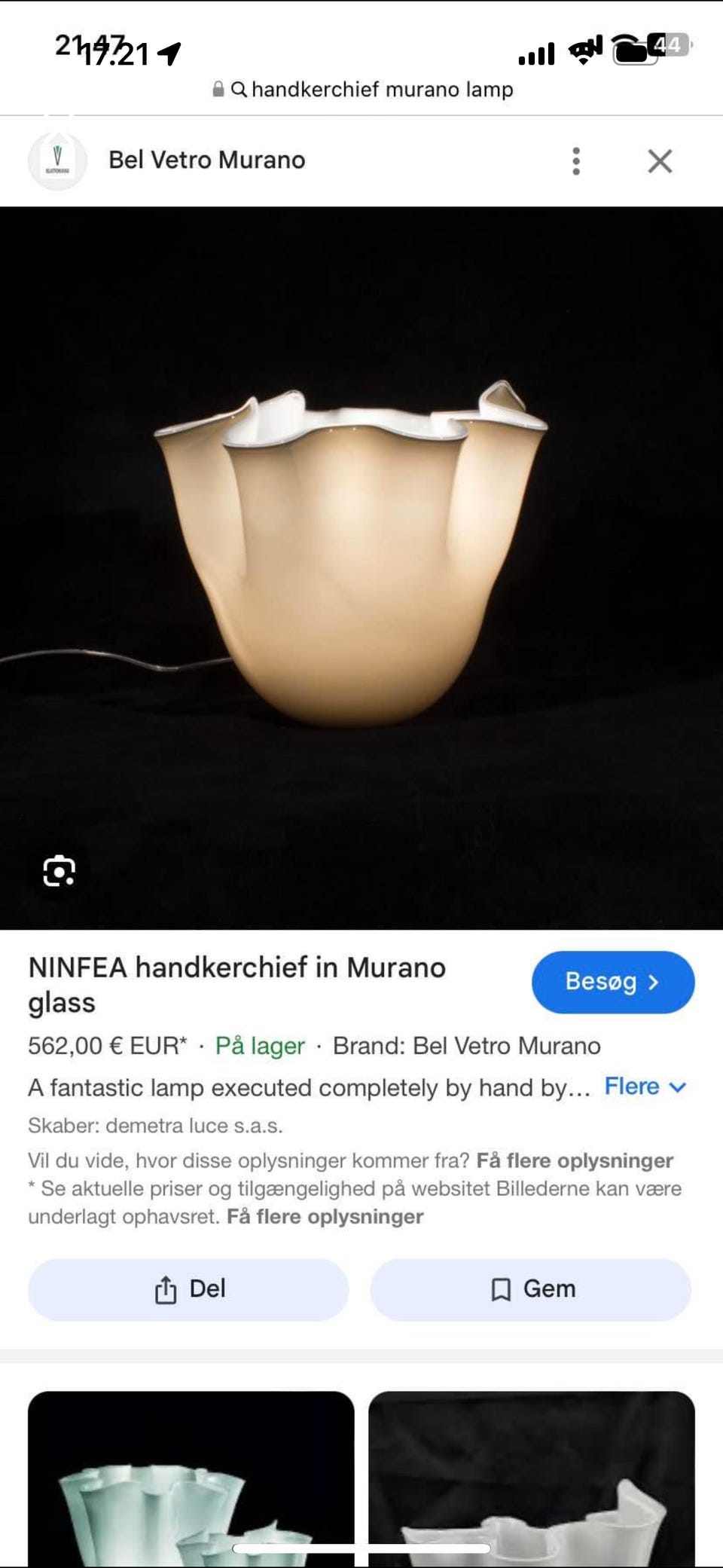The width and height of the screenshot is (723, 1568).
Task: Tap the Google Lens search icon
Action: [59, 871]
